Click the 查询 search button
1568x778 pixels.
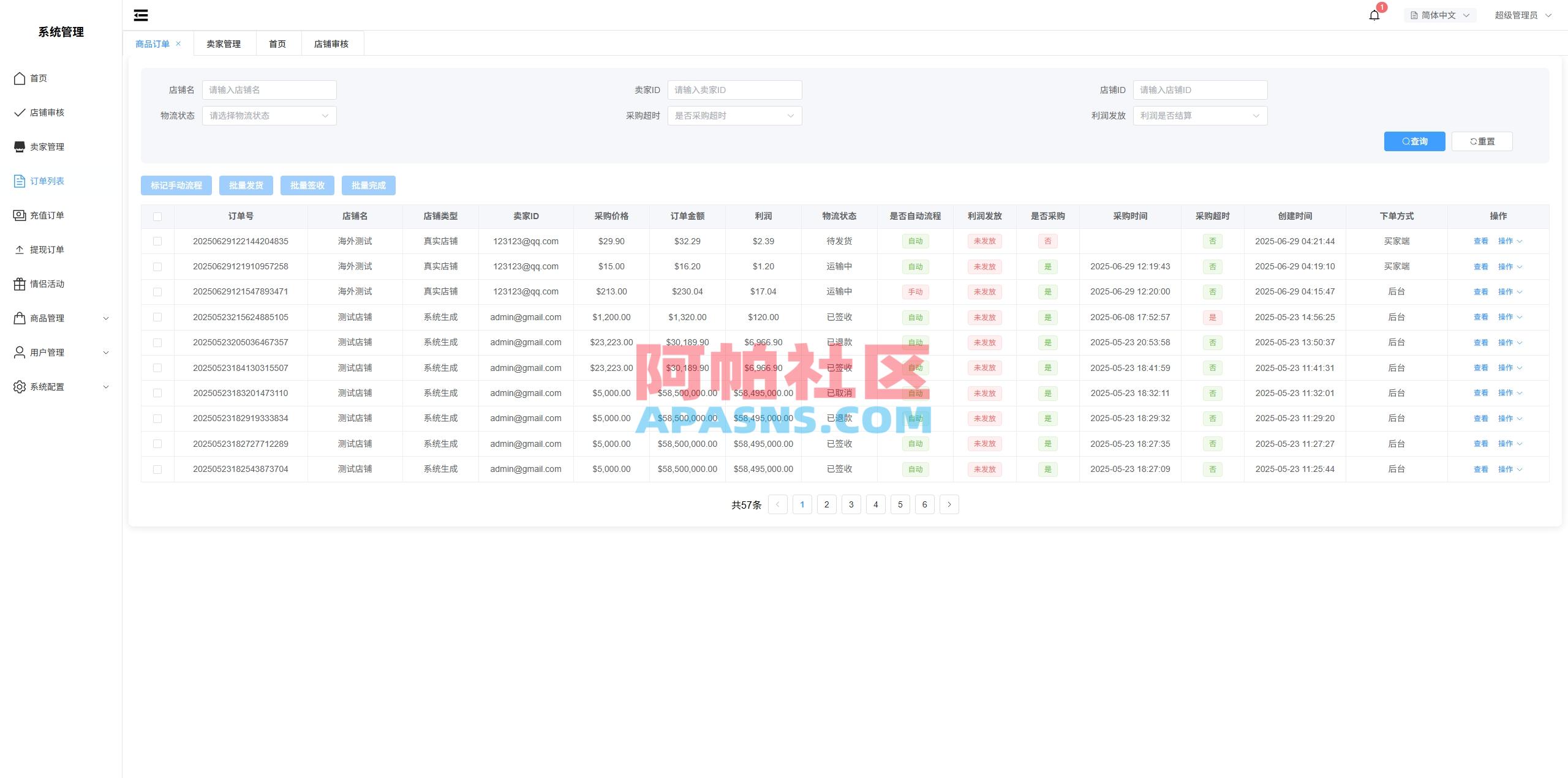[x=1414, y=141]
